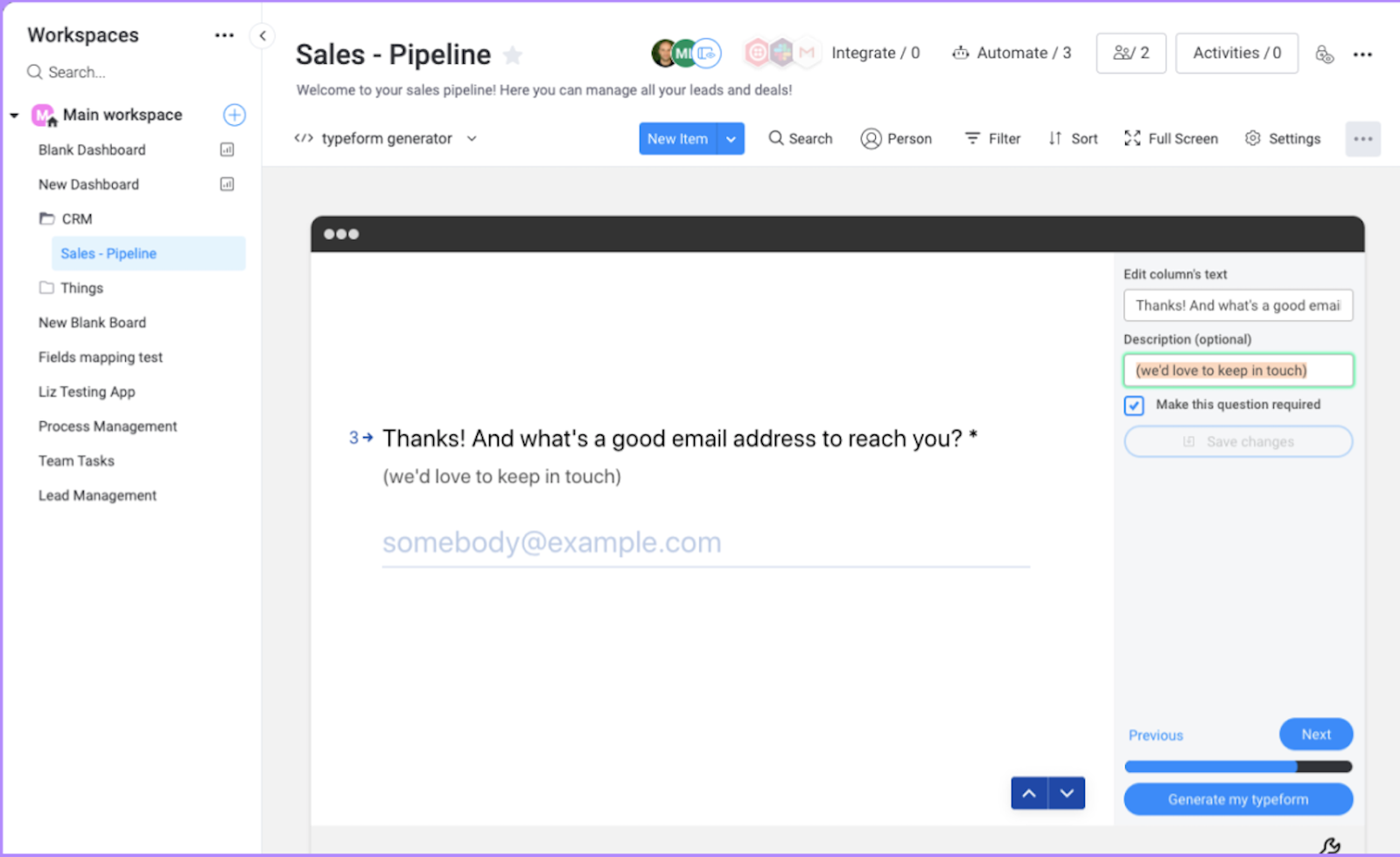Click the Full Screen icon in toolbar
The image size is (1400, 857).
click(x=1132, y=138)
